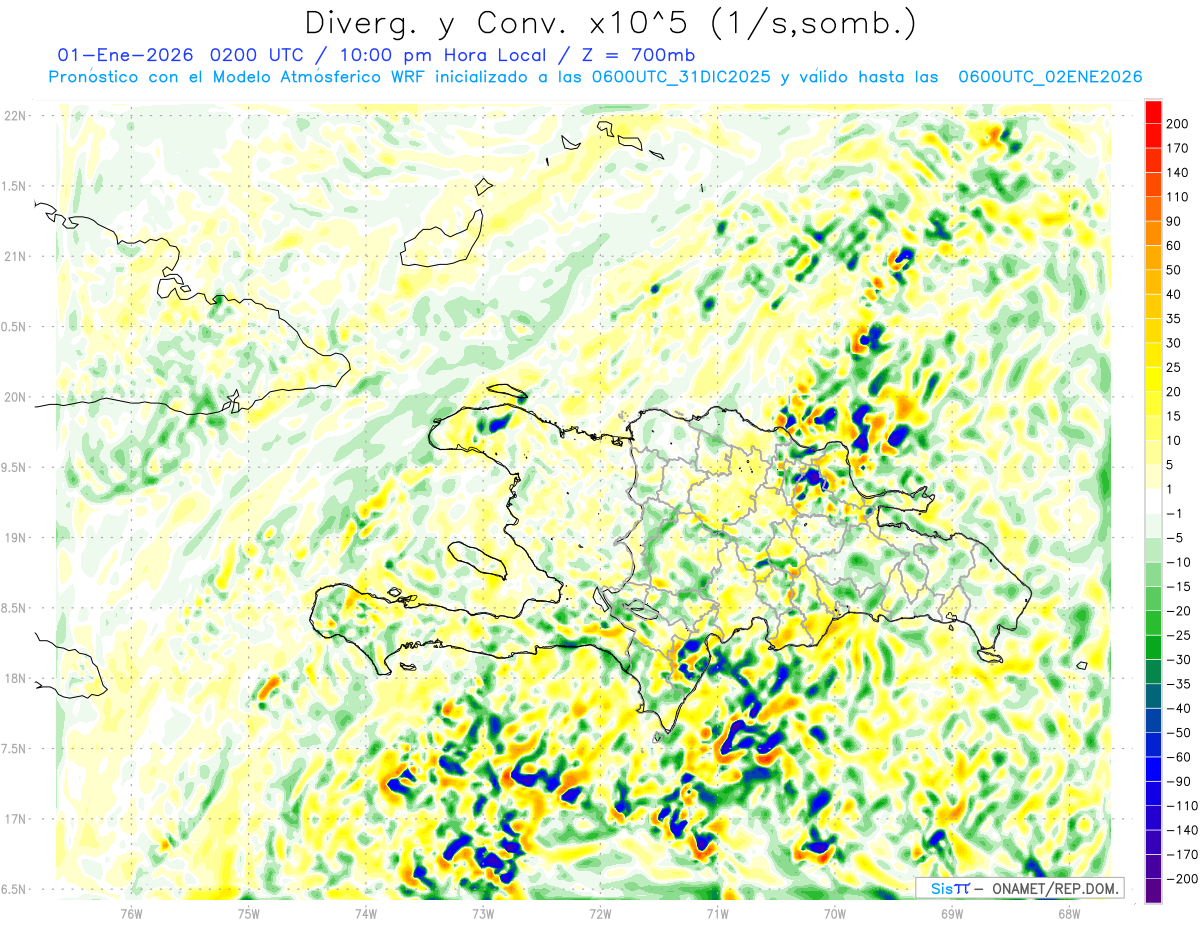Click the 9.5N latitude label
Viewport: 1200px width, 927px height.
click(x=15, y=468)
